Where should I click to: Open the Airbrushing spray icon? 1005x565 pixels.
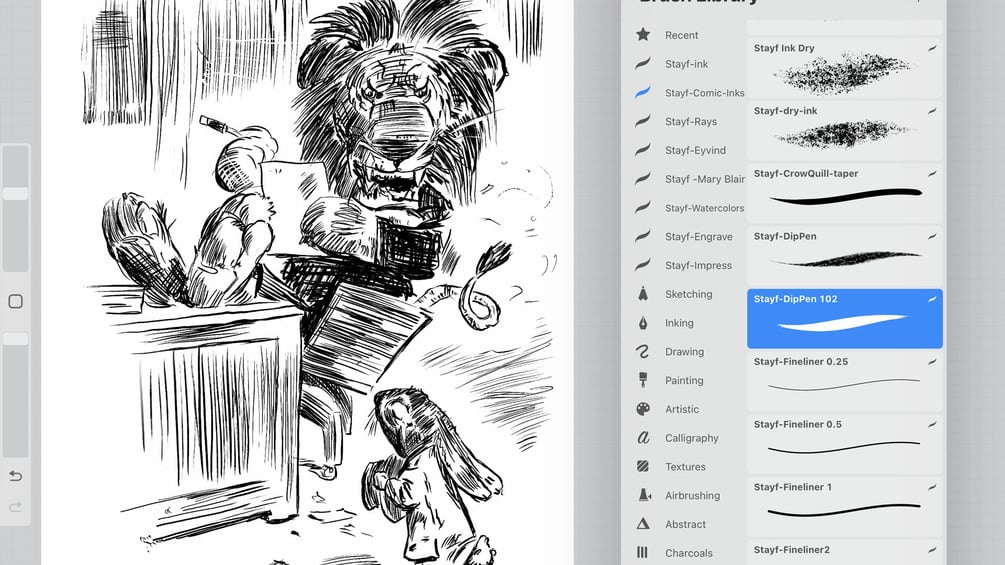point(644,495)
